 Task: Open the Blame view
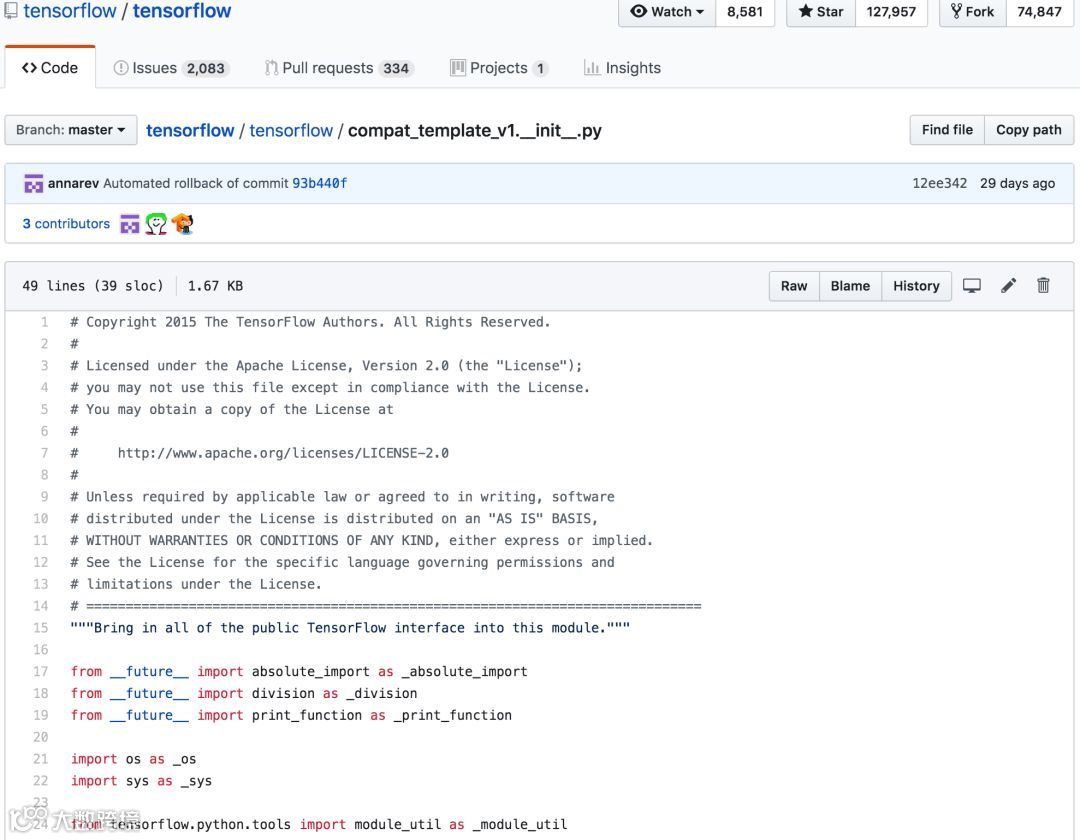(x=850, y=286)
